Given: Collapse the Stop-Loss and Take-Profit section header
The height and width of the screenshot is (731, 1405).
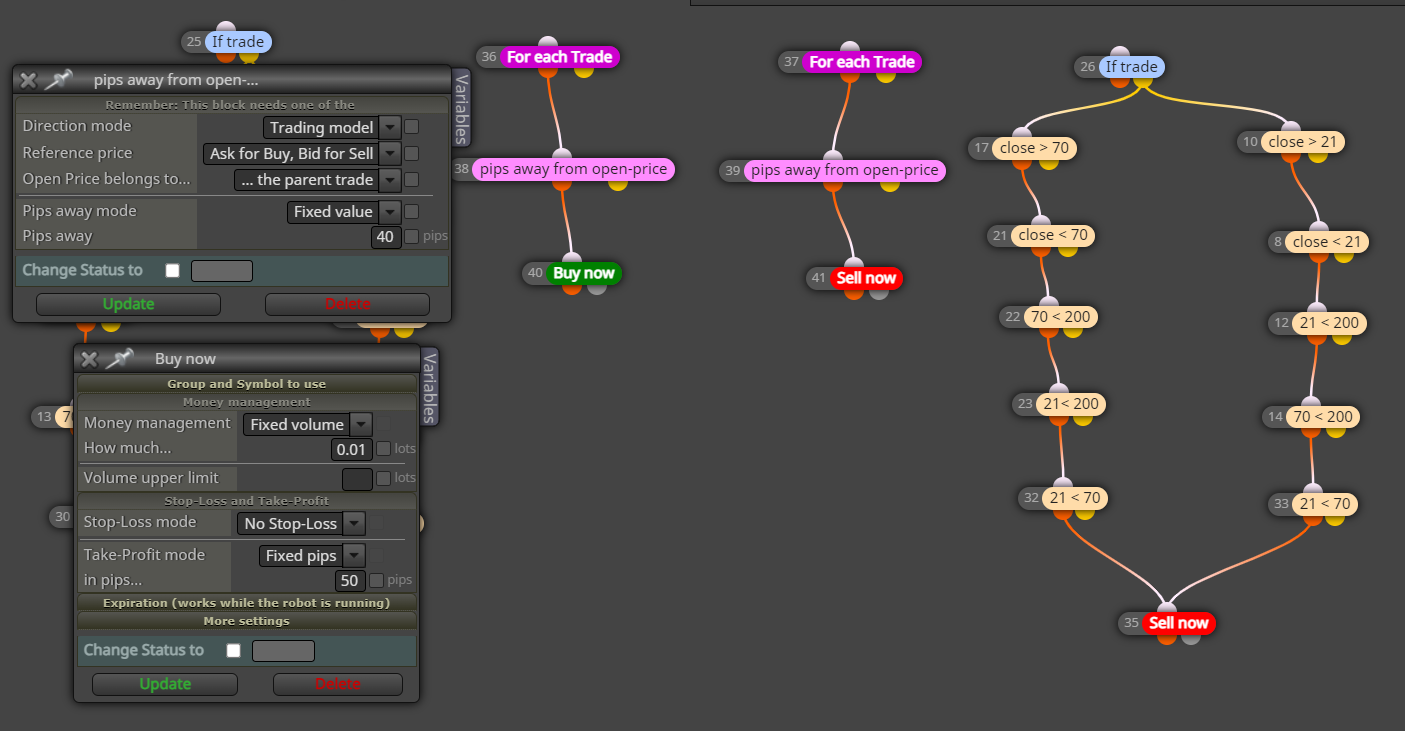Looking at the screenshot, I should click(x=247, y=501).
